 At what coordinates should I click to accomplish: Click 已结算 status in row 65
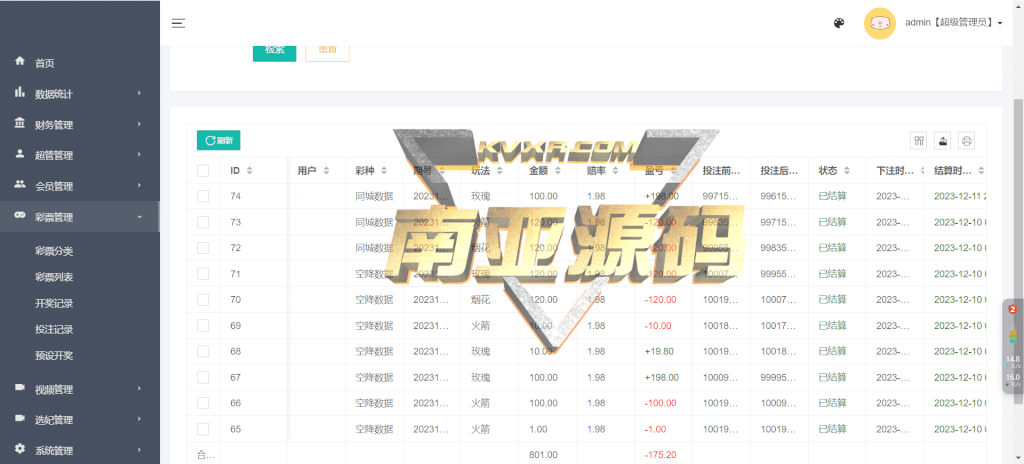click(832, 429)
